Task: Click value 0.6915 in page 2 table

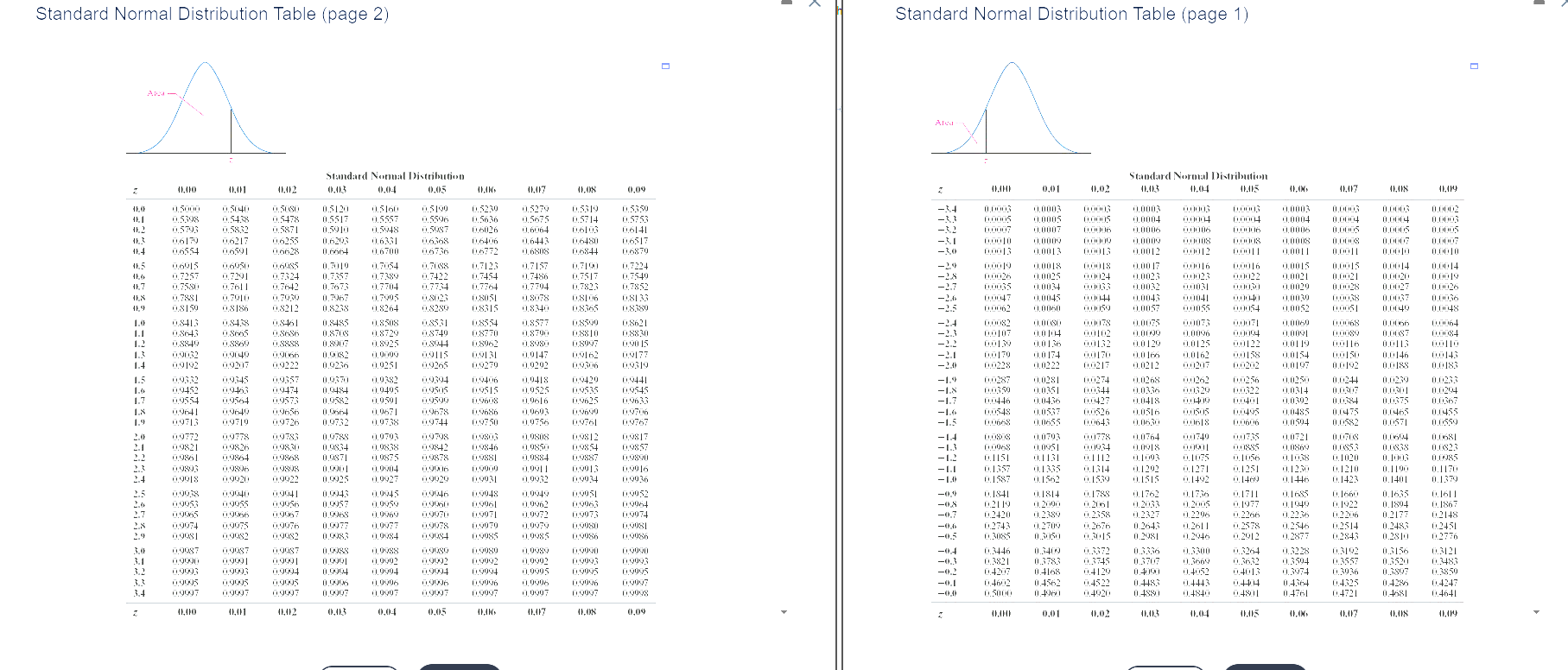Action: [186, 266]
